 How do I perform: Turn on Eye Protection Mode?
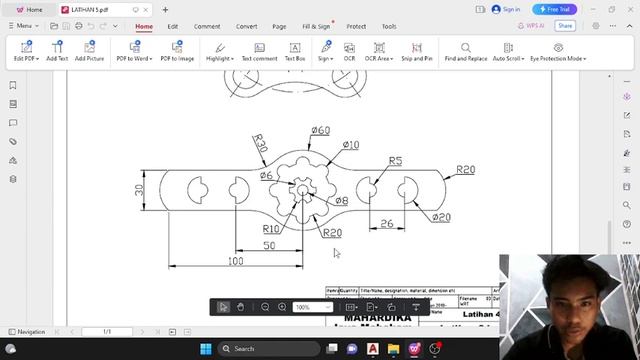click(558, 51)
